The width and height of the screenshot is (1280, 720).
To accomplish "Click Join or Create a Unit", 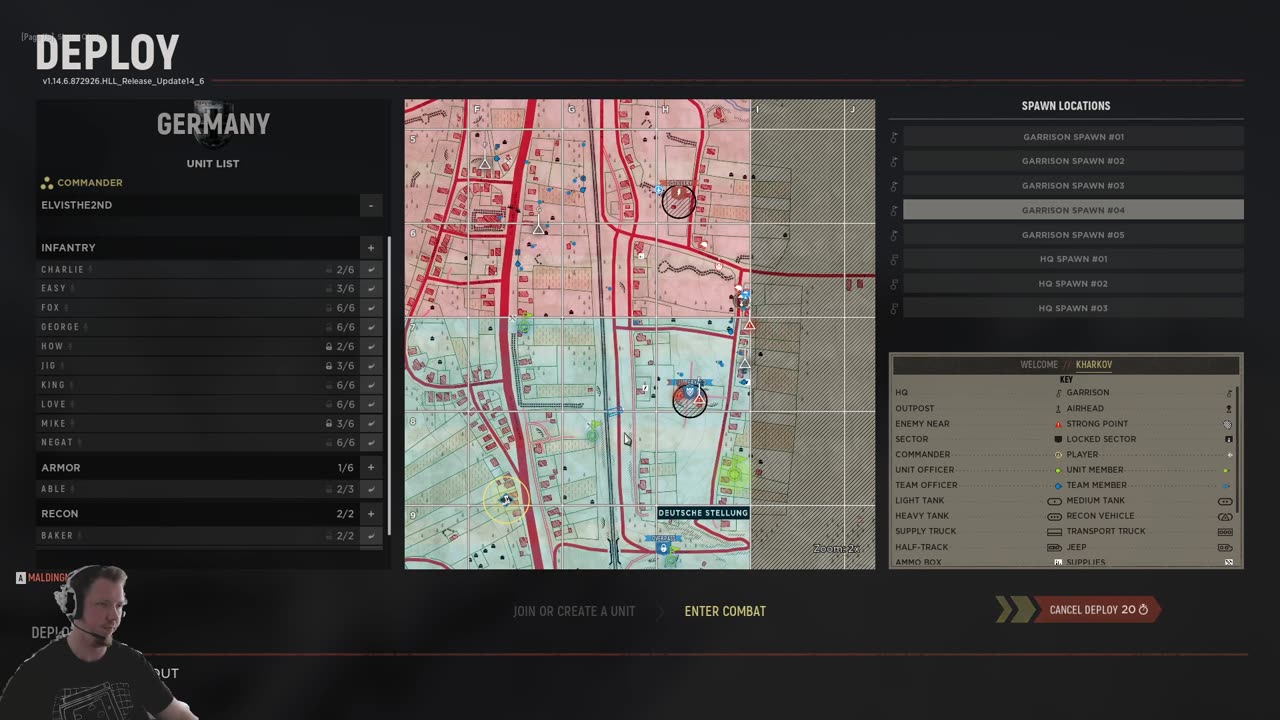I will coord(574,611).
